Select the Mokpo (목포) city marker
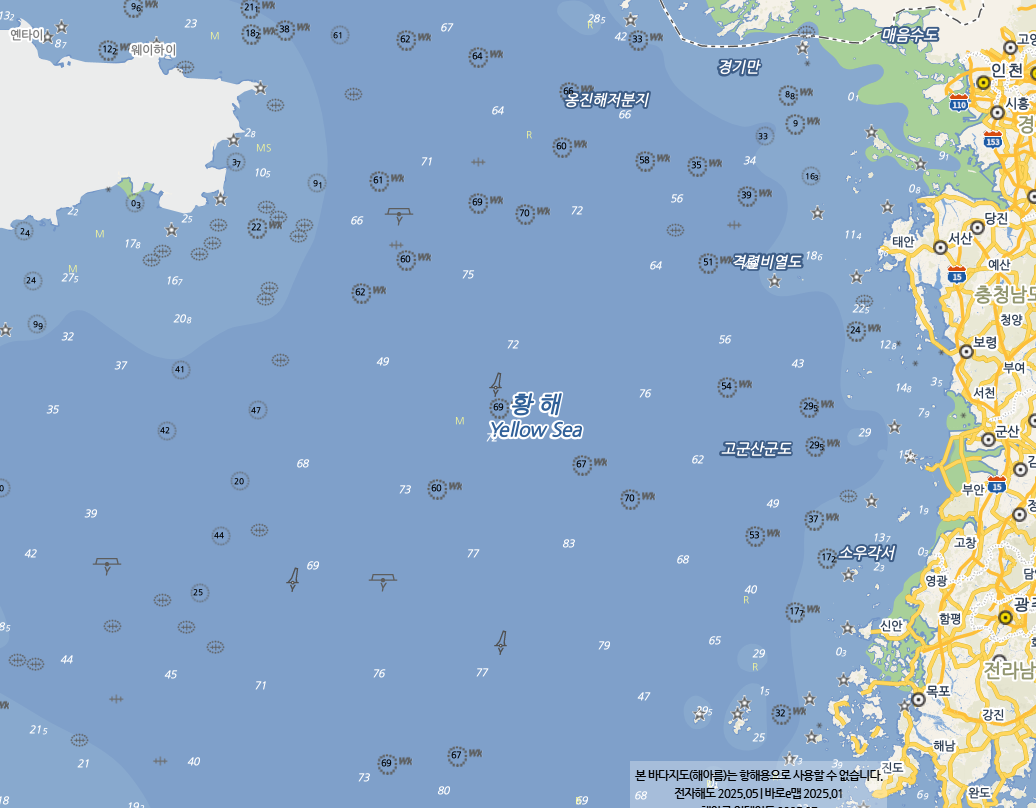The height and width of the screenshot is (808, 1036). click(x=918, y=699)
